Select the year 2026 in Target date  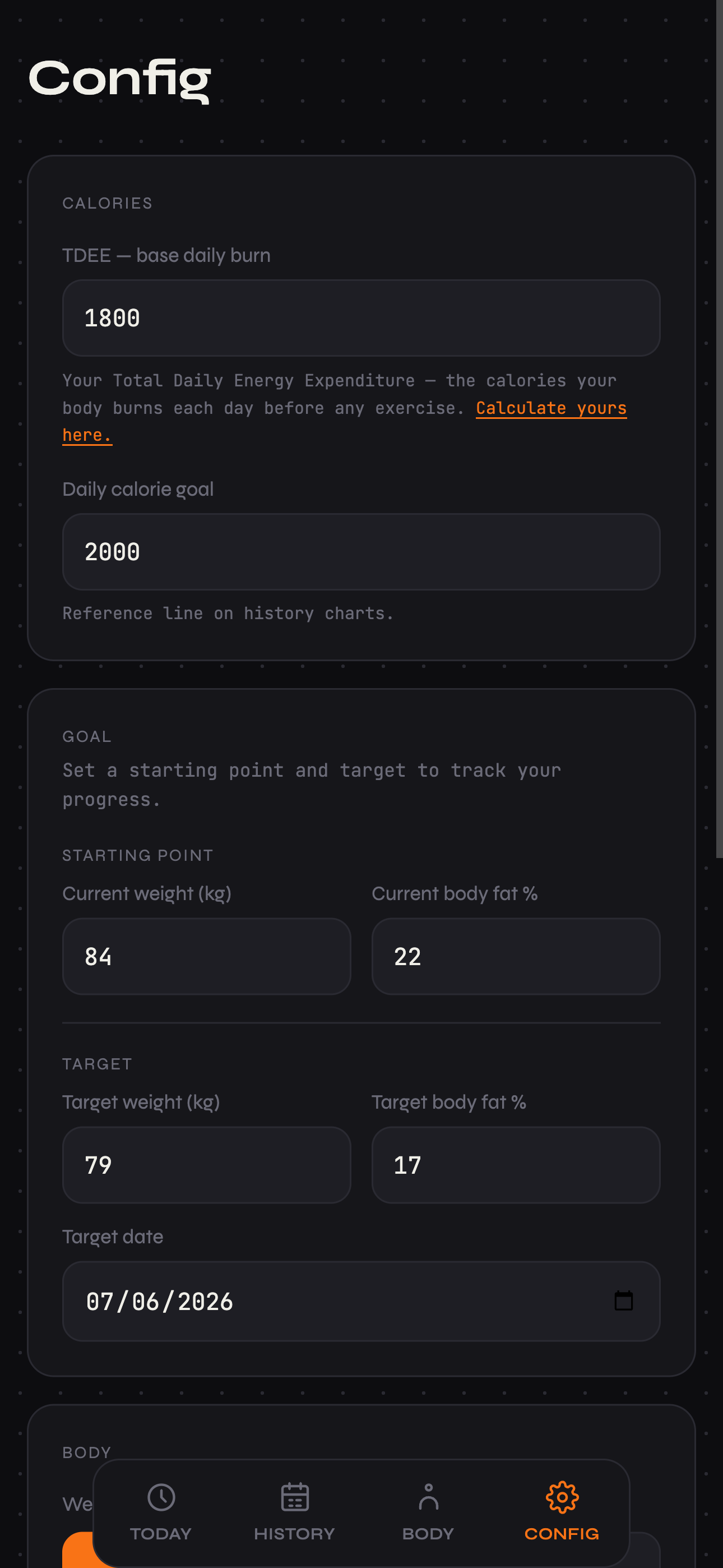pyautogui.click(x=205, y=1302)
